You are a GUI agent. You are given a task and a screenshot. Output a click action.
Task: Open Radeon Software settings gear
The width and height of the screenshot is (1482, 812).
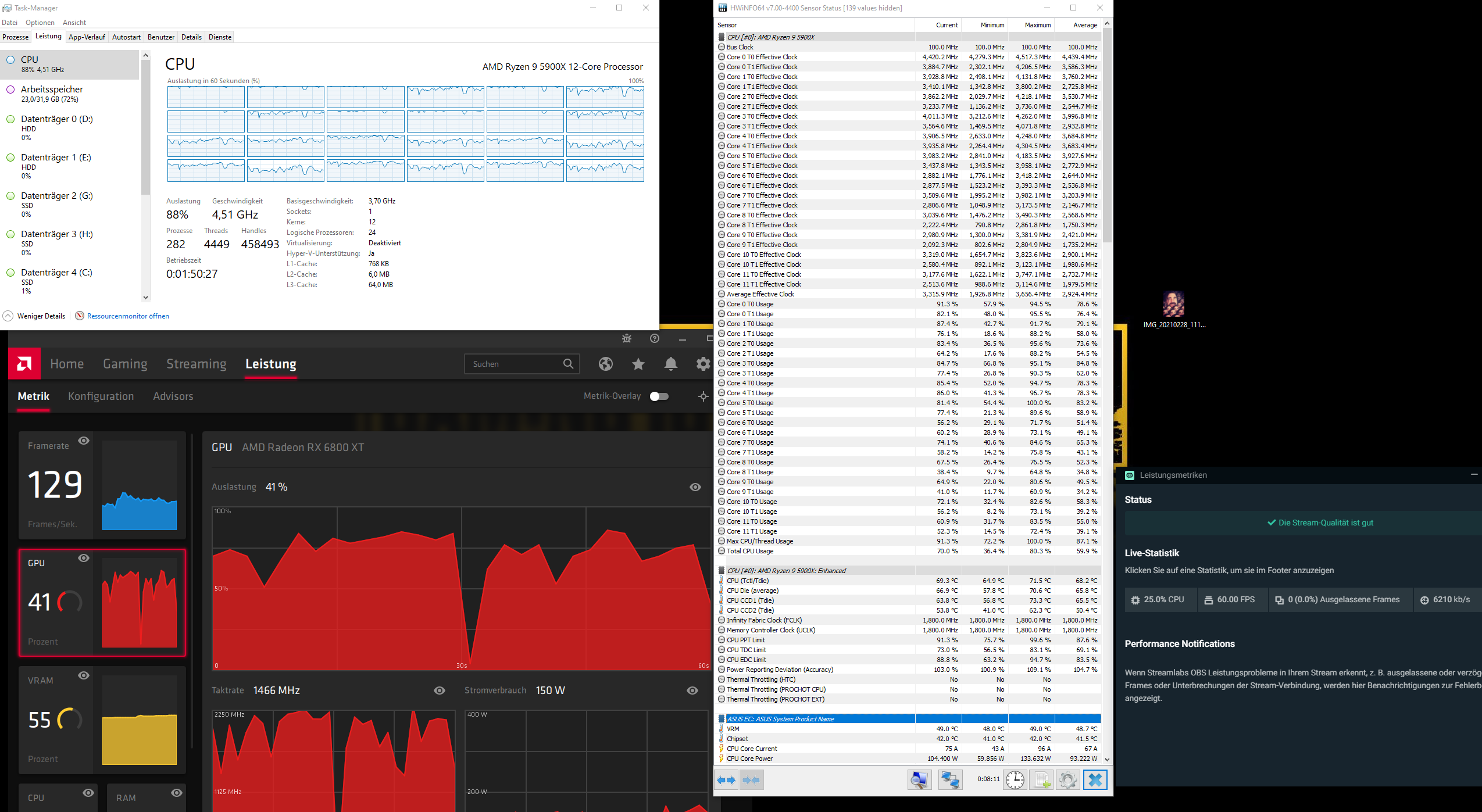coord(703,364)
